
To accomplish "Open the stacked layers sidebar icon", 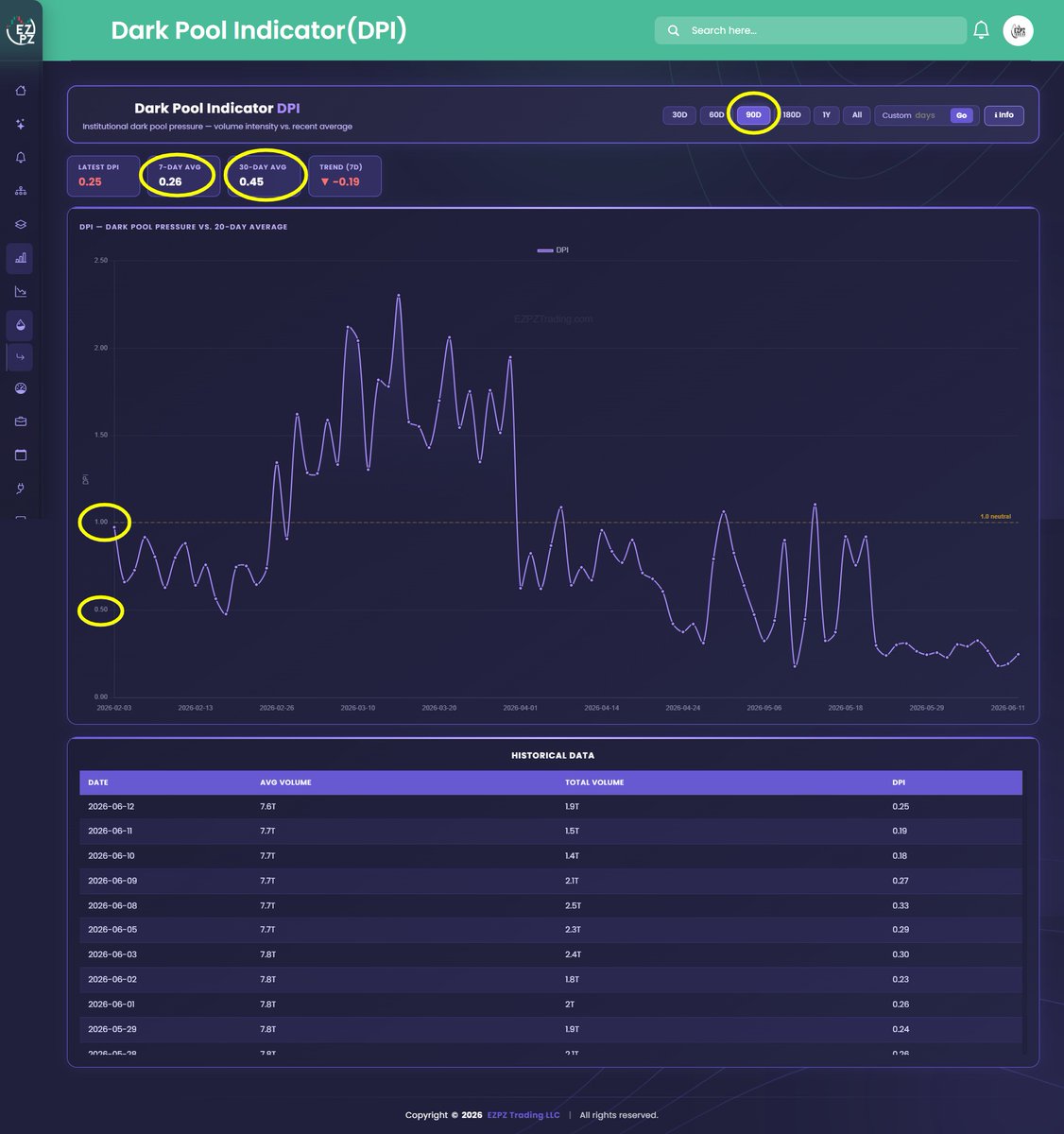I will point(21,224).
